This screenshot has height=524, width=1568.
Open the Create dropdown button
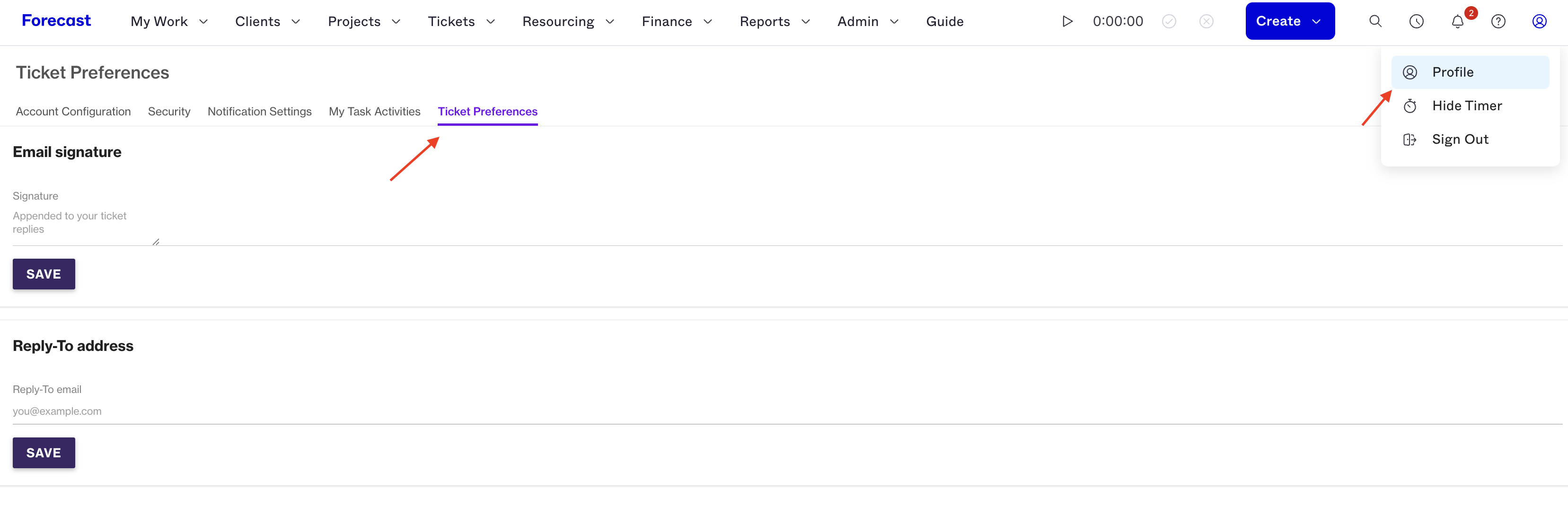pos(1290,21)
